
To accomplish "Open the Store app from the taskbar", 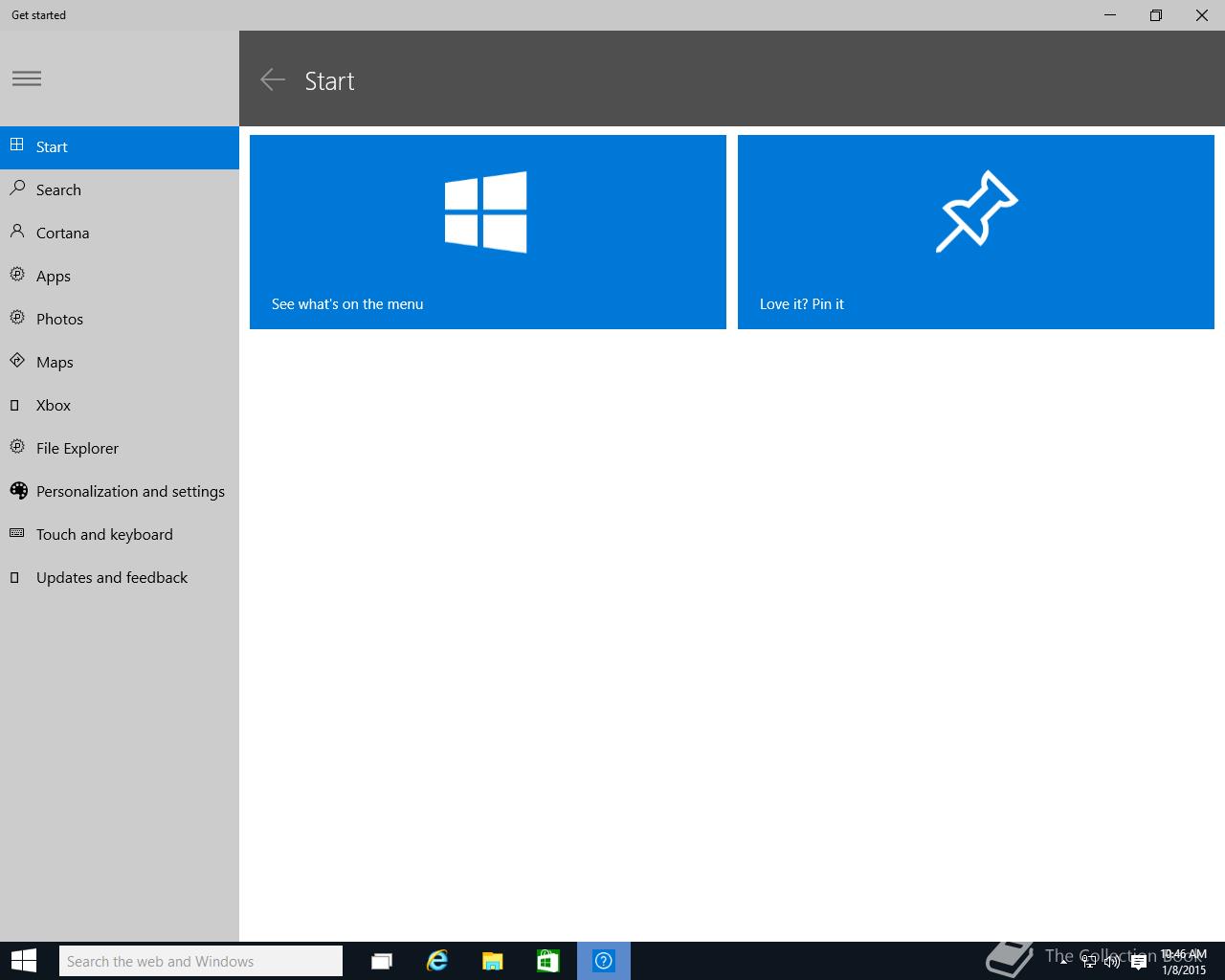I will [547, 961].
